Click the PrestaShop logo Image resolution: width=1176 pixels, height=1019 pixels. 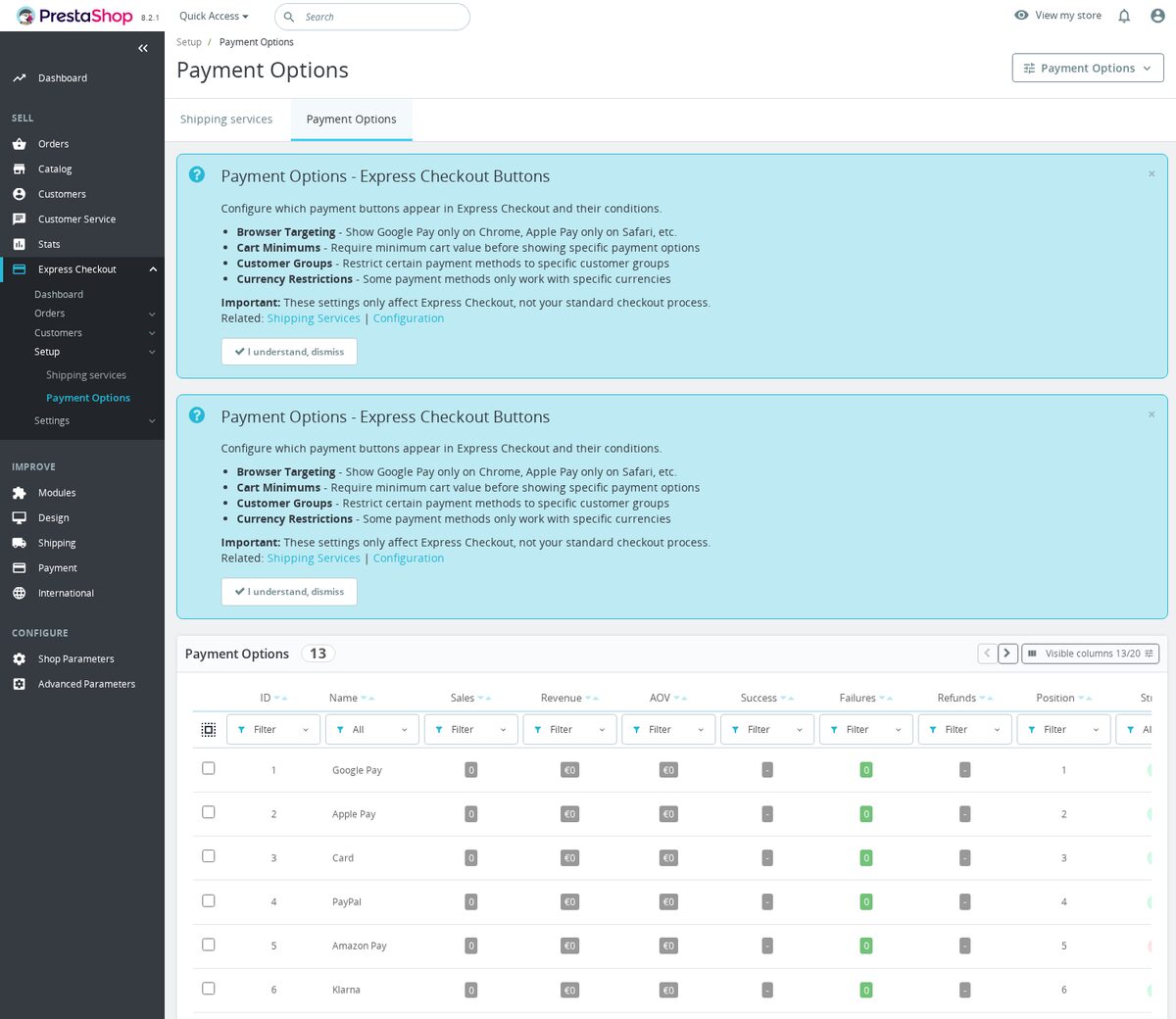tap(74, 16)
